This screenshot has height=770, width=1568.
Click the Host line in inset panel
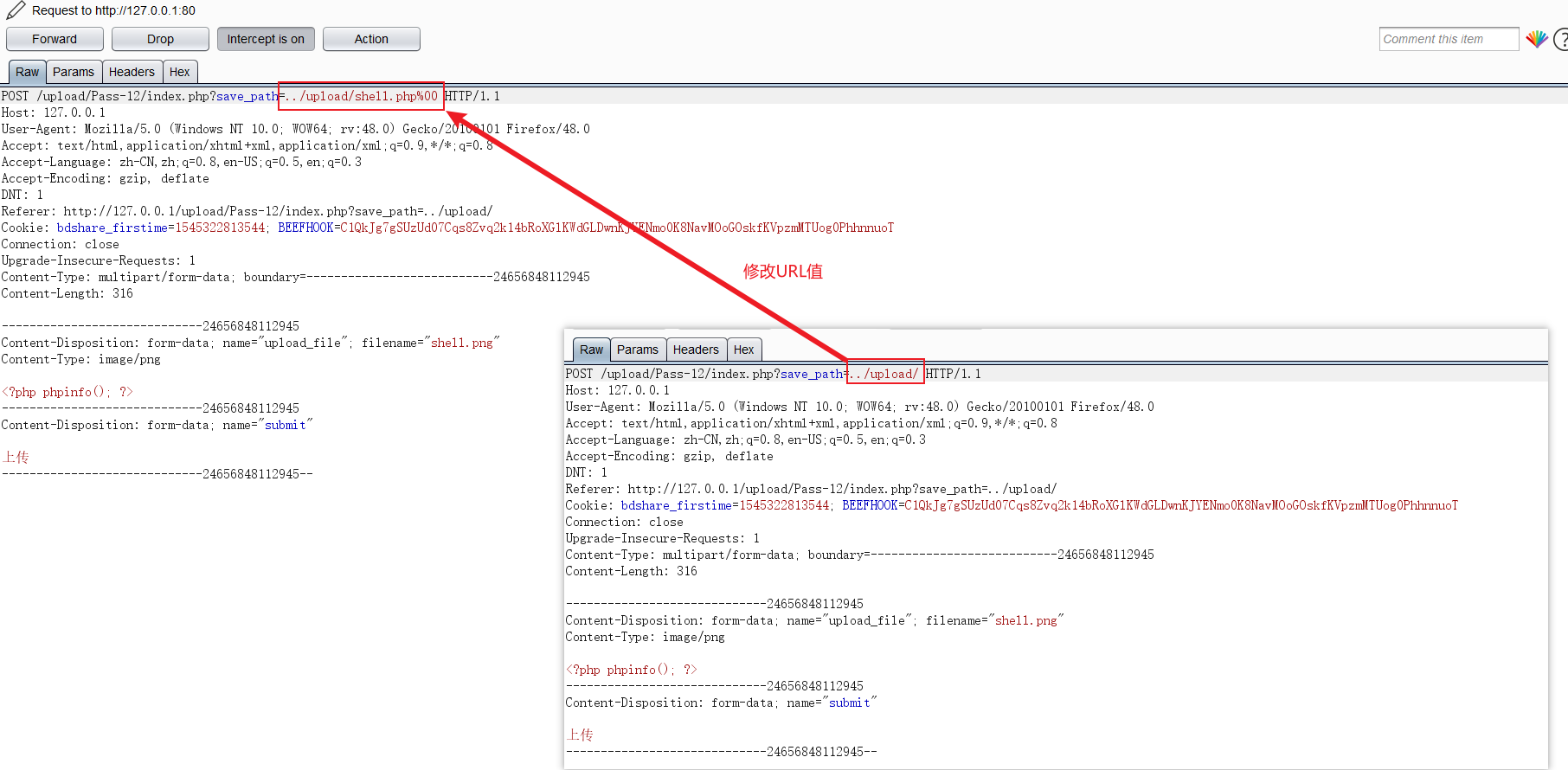click(x=618, y=390)
